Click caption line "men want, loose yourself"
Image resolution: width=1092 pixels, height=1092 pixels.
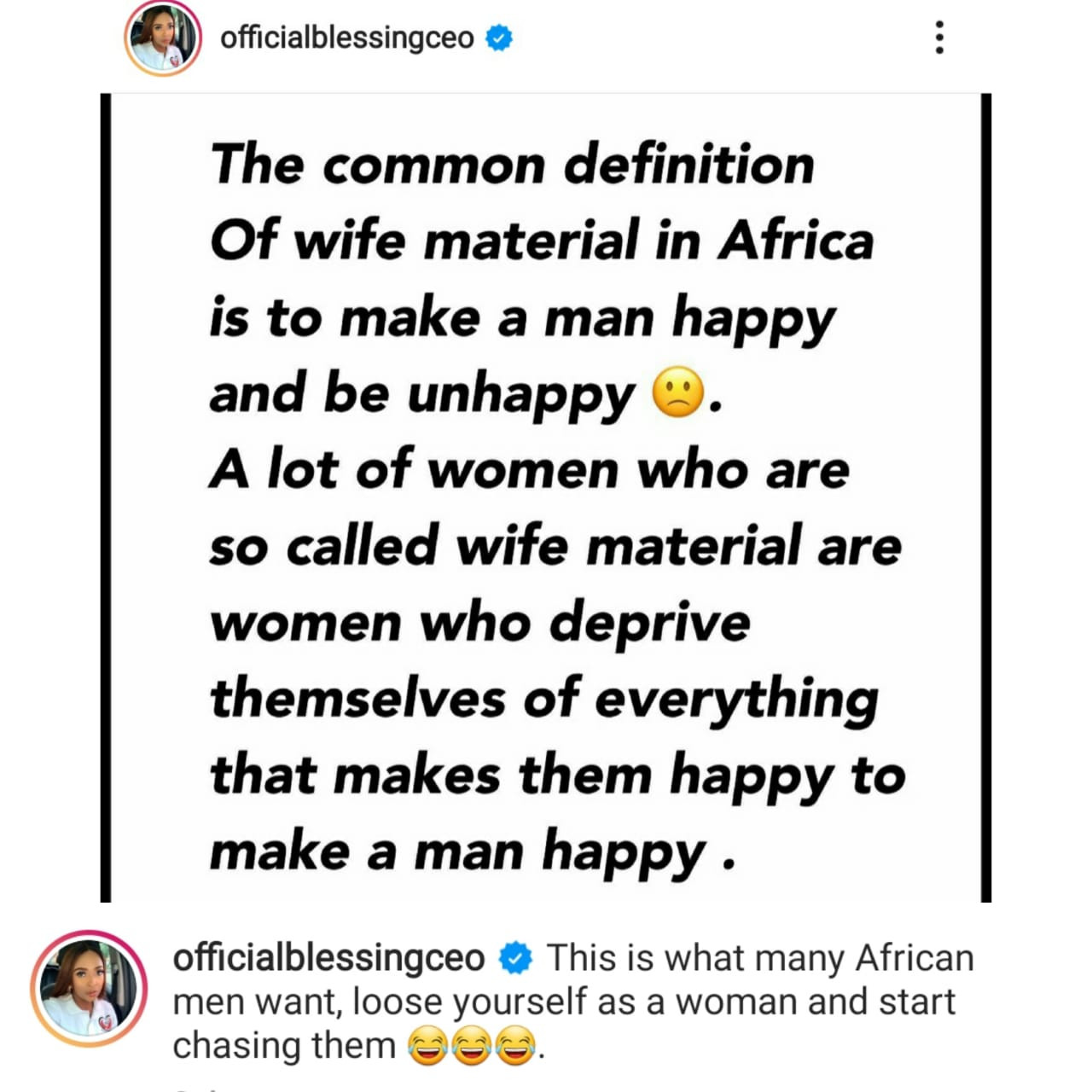pyautogui.click(x=563, y=1002)
